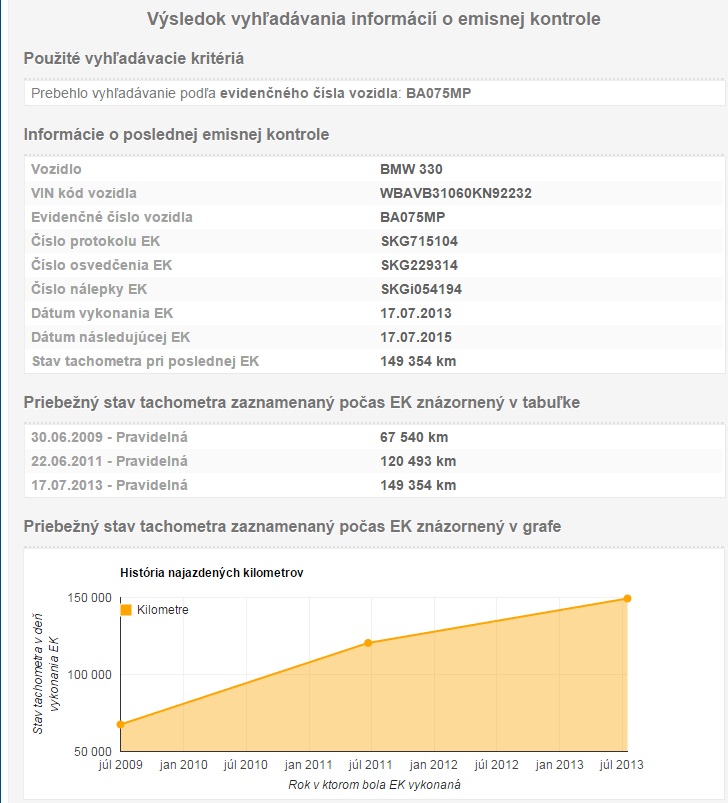Click the VIN code value WBAVB31060KN92232
Screen dimensions: 728x803
[455, 193]
